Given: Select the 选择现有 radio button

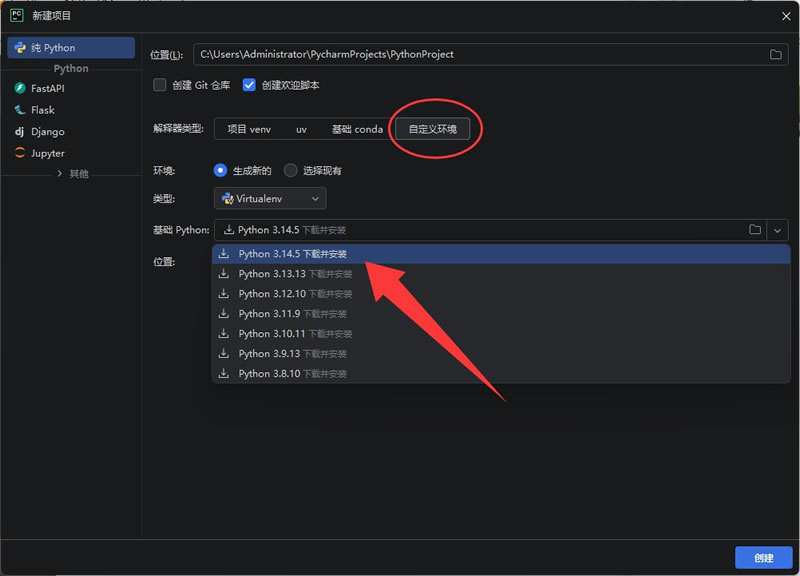Looking at the screenshot, I should pyautogui.click(x=290, y=170).
